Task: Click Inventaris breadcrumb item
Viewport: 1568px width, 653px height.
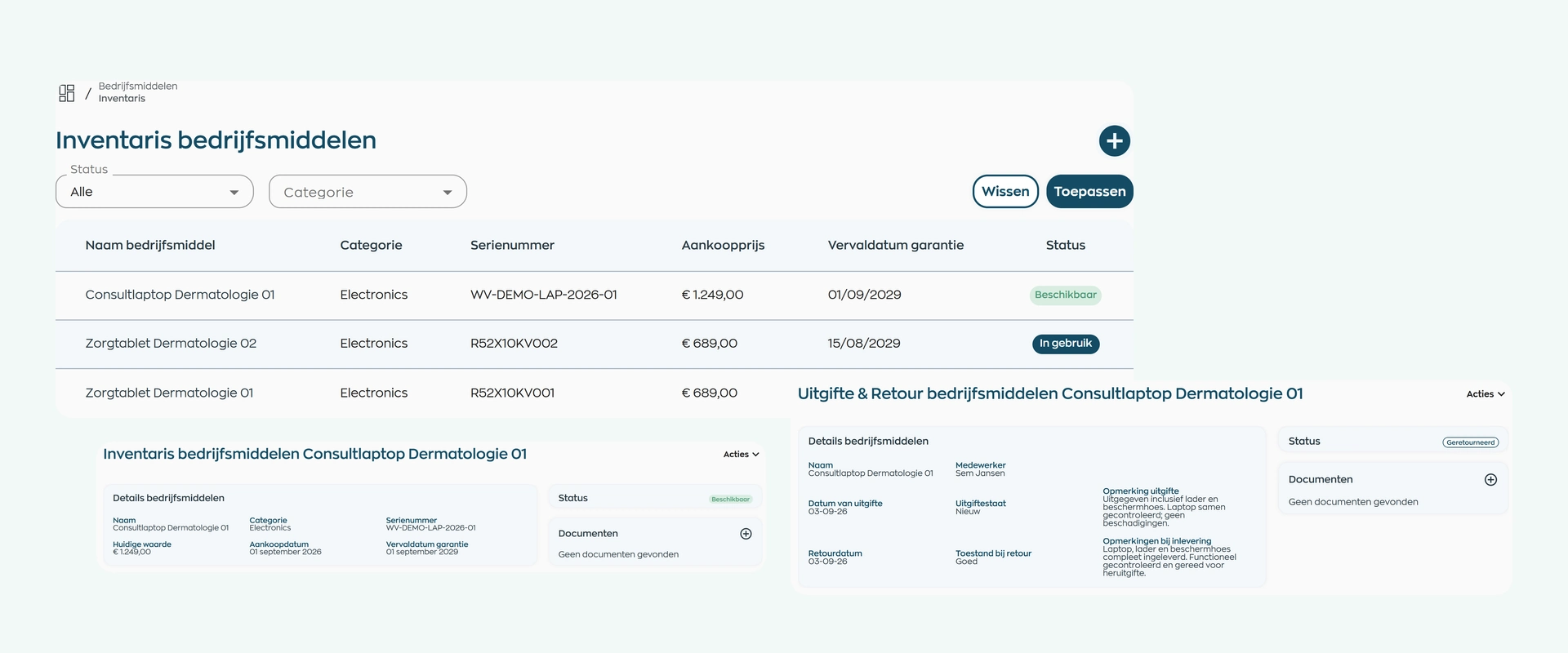Action: pos(122,99)
